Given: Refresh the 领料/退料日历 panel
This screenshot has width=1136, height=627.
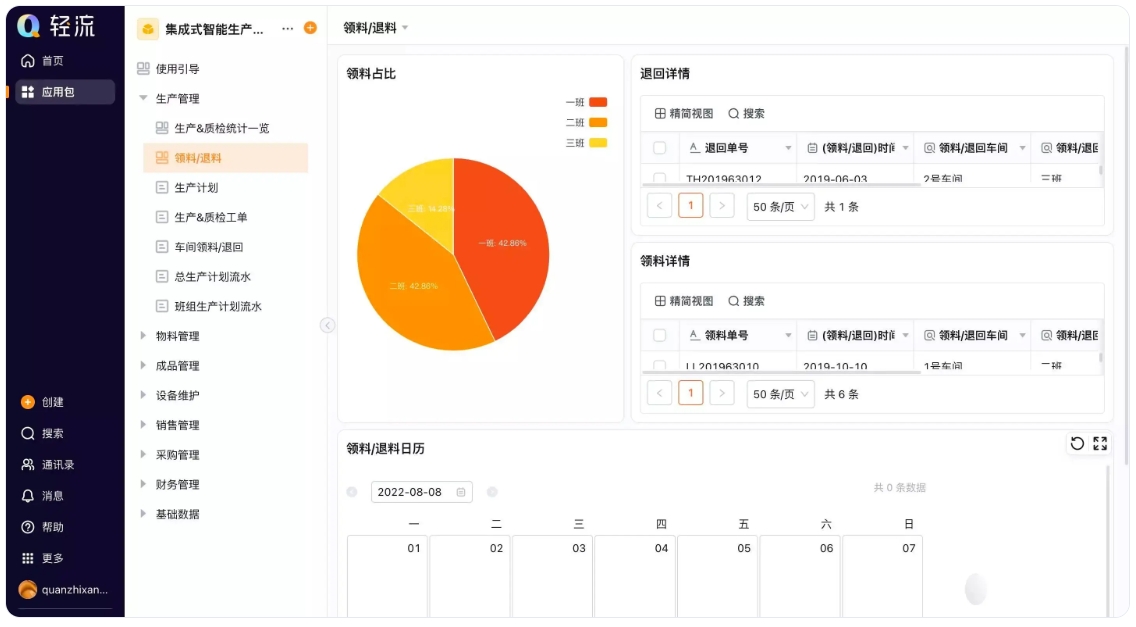Looking at the screenshot, I should tap(1073, 444).
